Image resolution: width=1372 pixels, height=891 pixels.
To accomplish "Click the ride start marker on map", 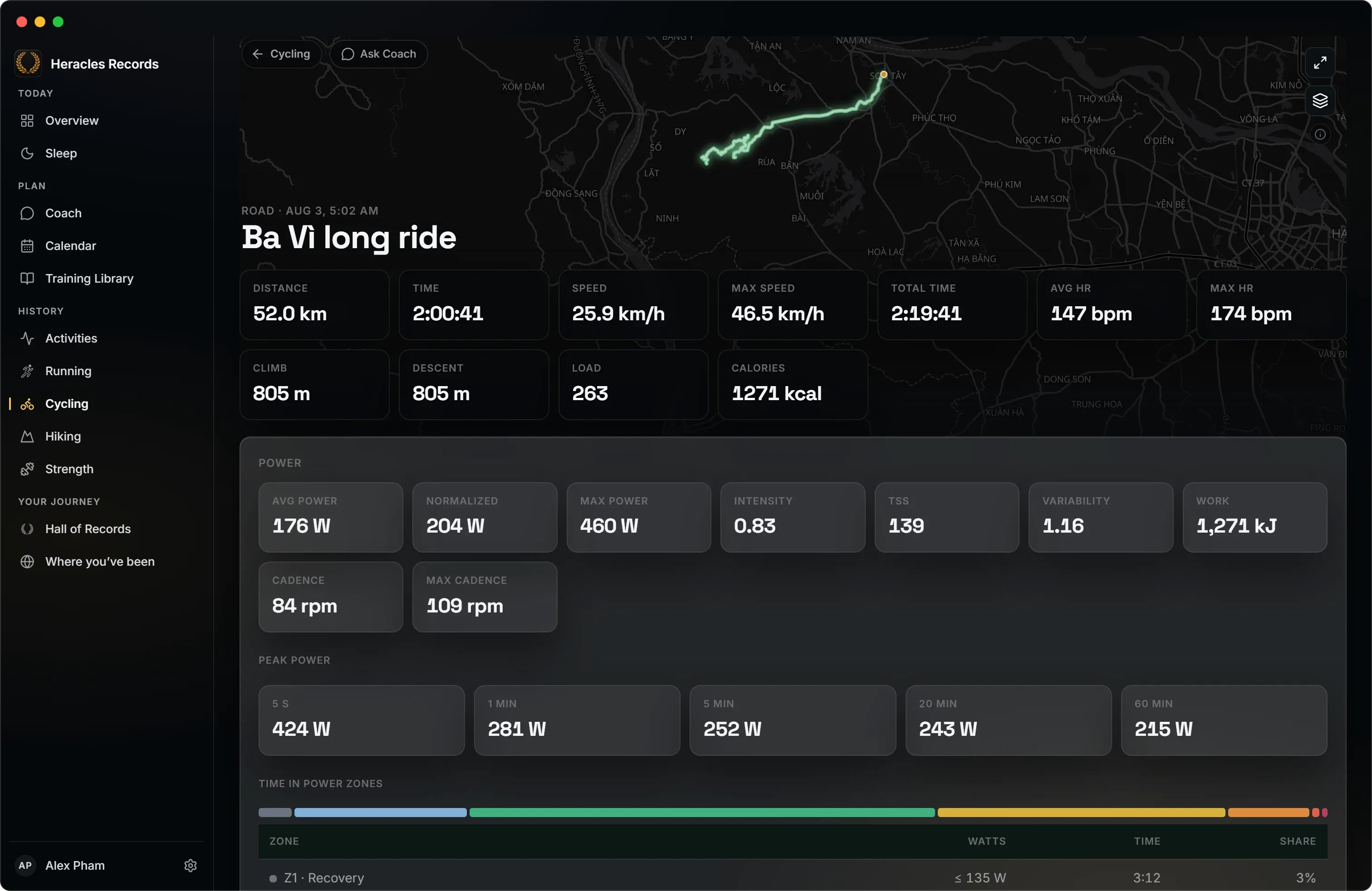I will [x=884, y=74].
